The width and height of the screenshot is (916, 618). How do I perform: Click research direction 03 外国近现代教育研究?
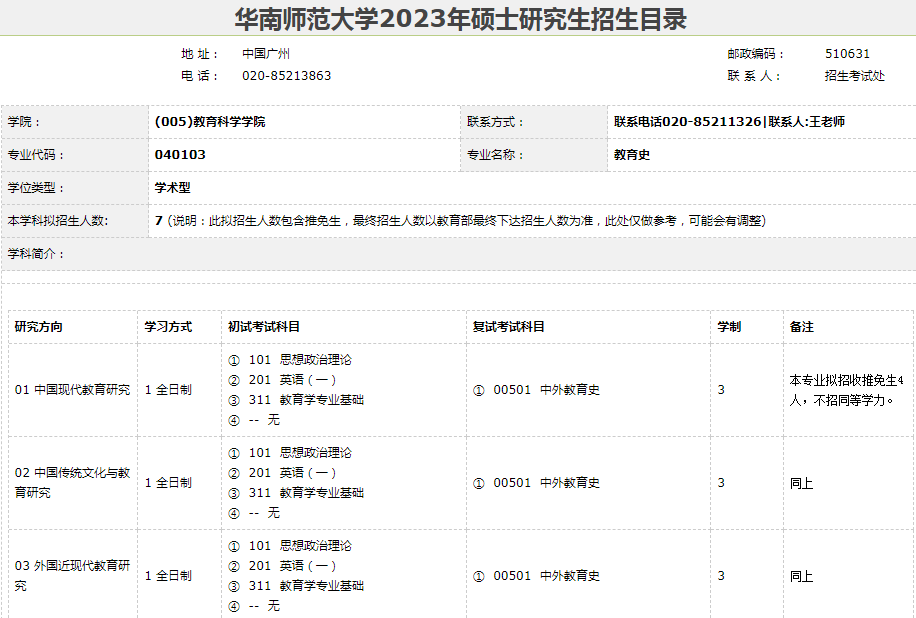[x=72, y=575]
